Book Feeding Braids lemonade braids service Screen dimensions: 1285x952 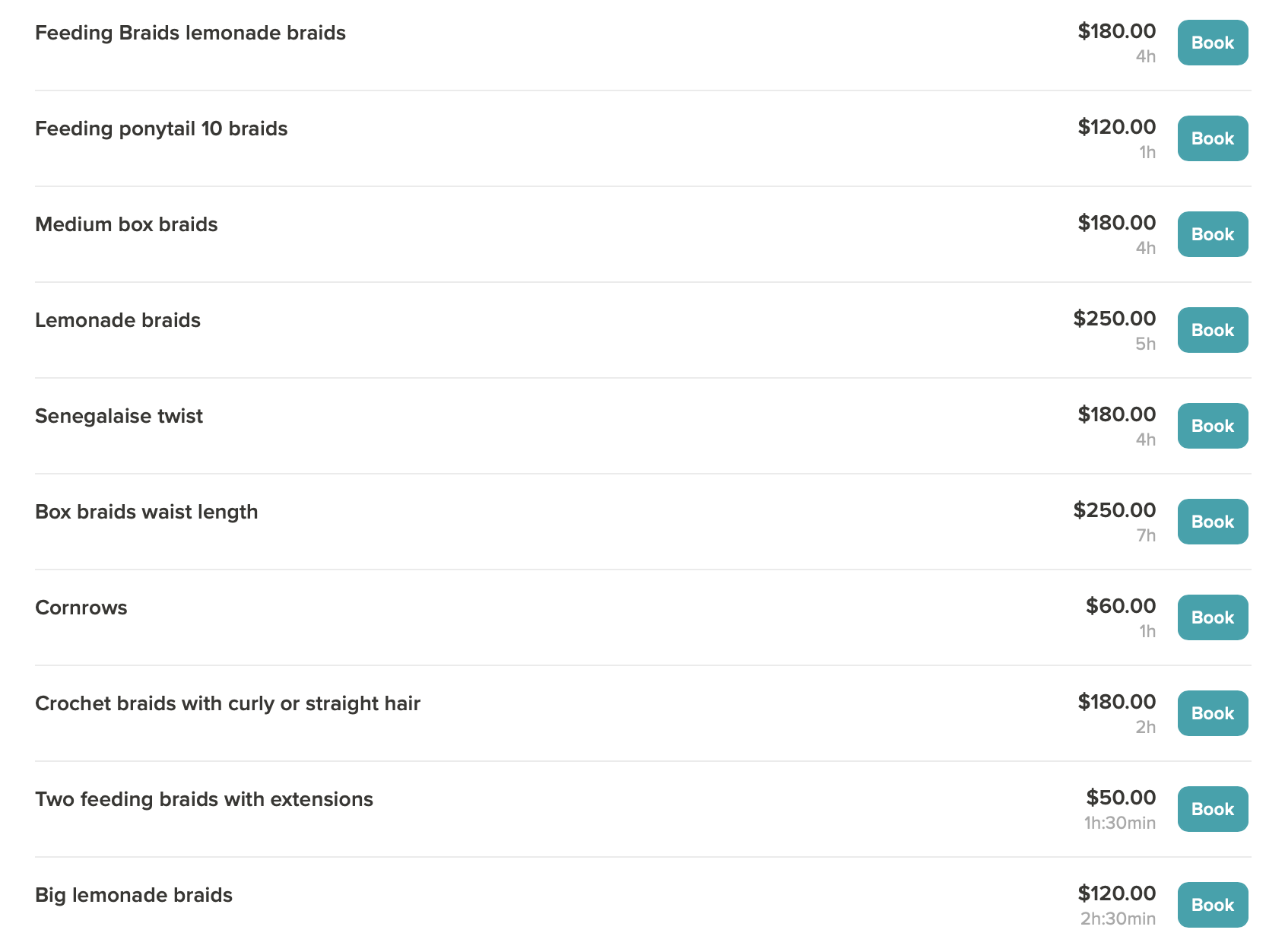tap(1213, 43)
